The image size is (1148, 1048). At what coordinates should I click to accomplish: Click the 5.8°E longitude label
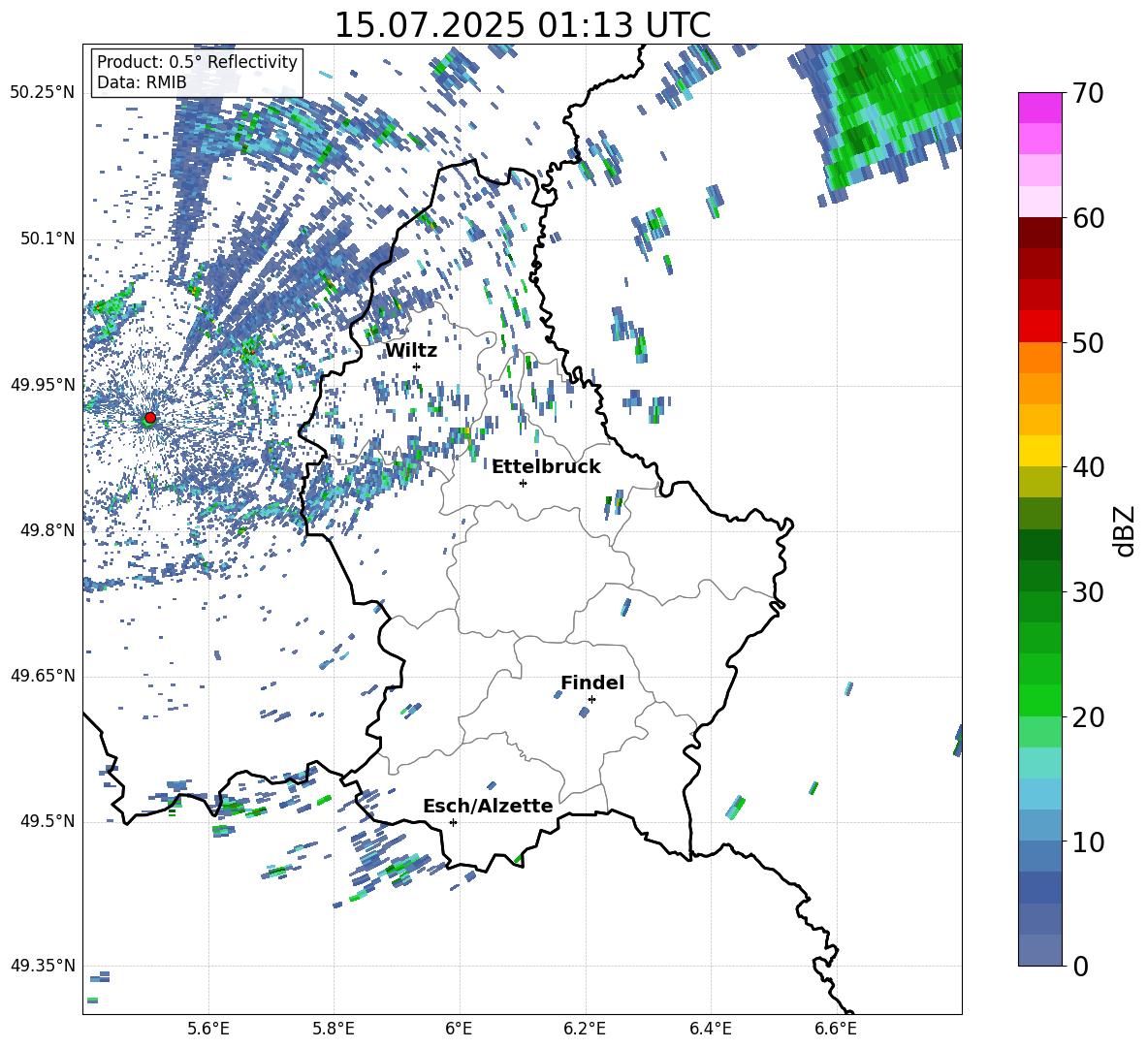334,1029
